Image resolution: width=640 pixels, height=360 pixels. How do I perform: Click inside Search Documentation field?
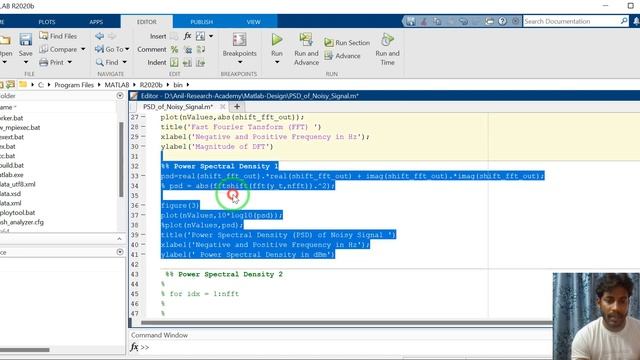point(571,21)
